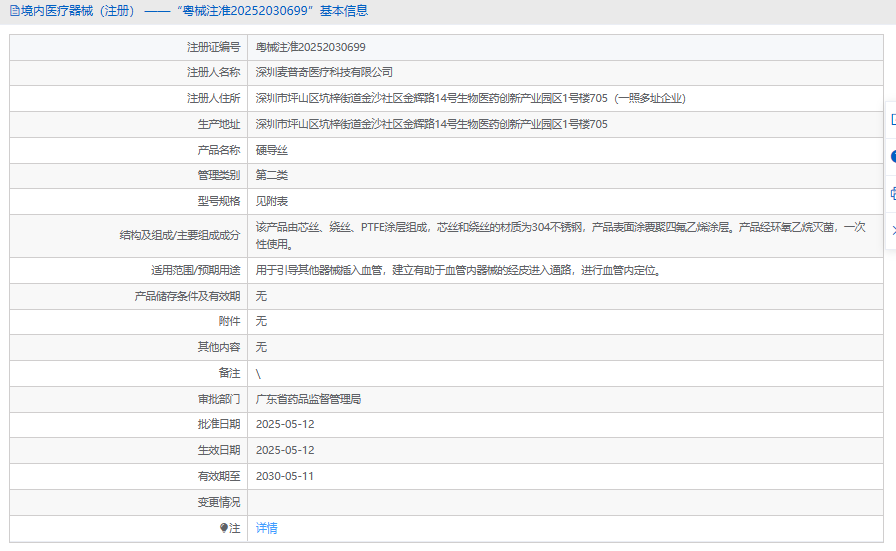The image size is (896, 551).
Task: Click the 变更情况 row label
Action: pyautogui.click(x=219, y=502)
